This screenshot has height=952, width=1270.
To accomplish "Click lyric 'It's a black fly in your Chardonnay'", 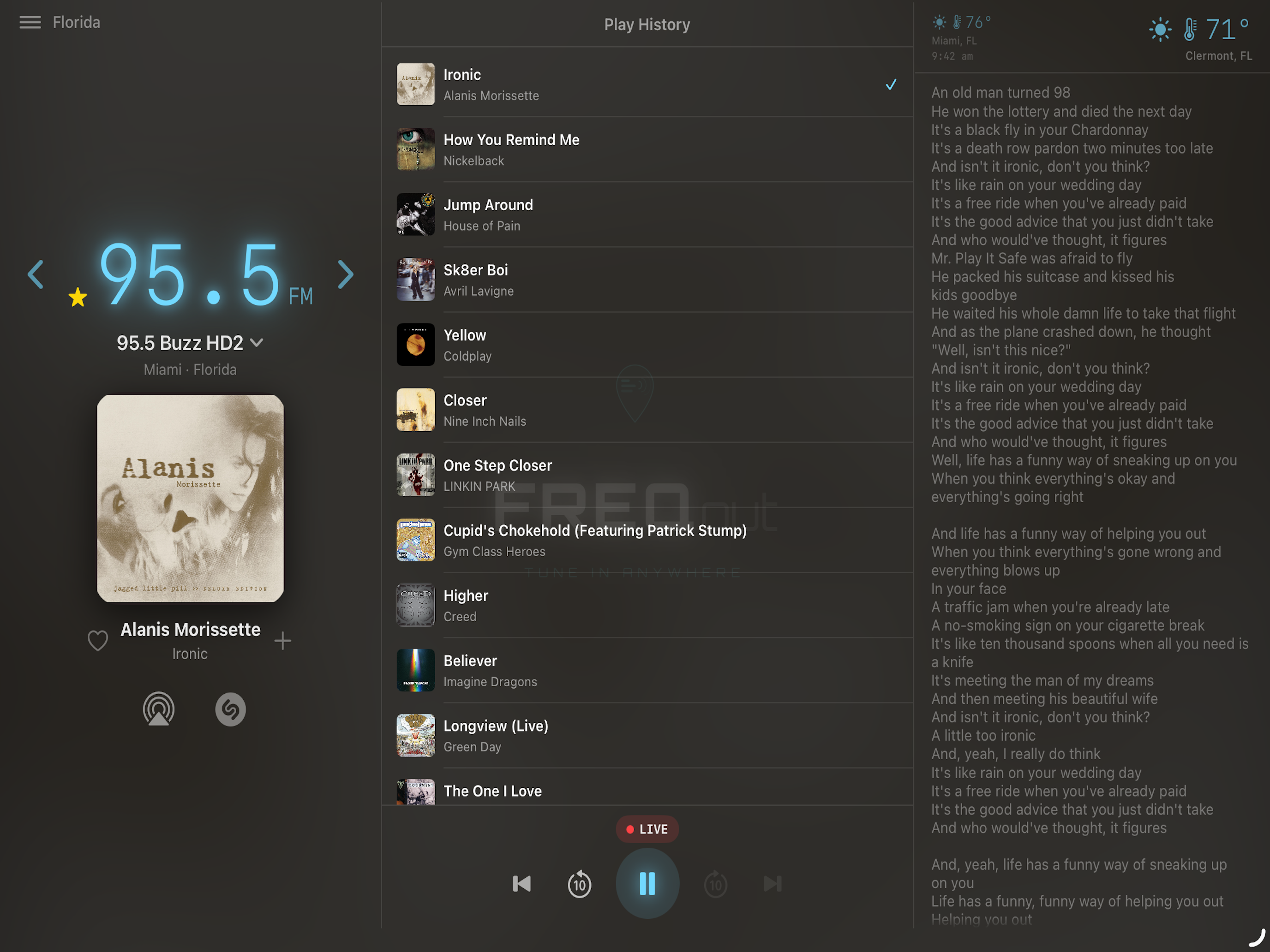I will pyautogui.click(x=1039, y=130).
